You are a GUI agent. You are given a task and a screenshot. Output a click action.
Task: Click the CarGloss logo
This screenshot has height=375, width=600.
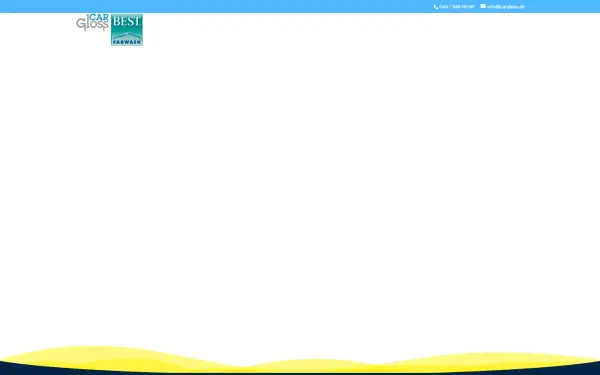[x=92, y=22]
